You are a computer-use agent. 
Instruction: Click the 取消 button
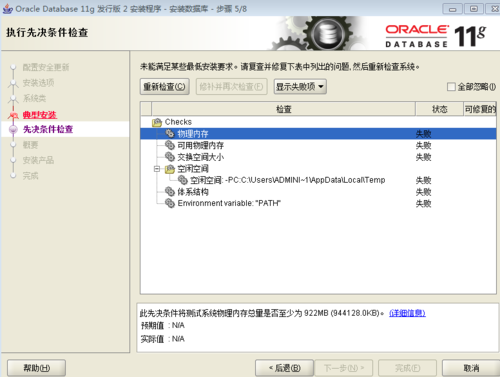471,368
